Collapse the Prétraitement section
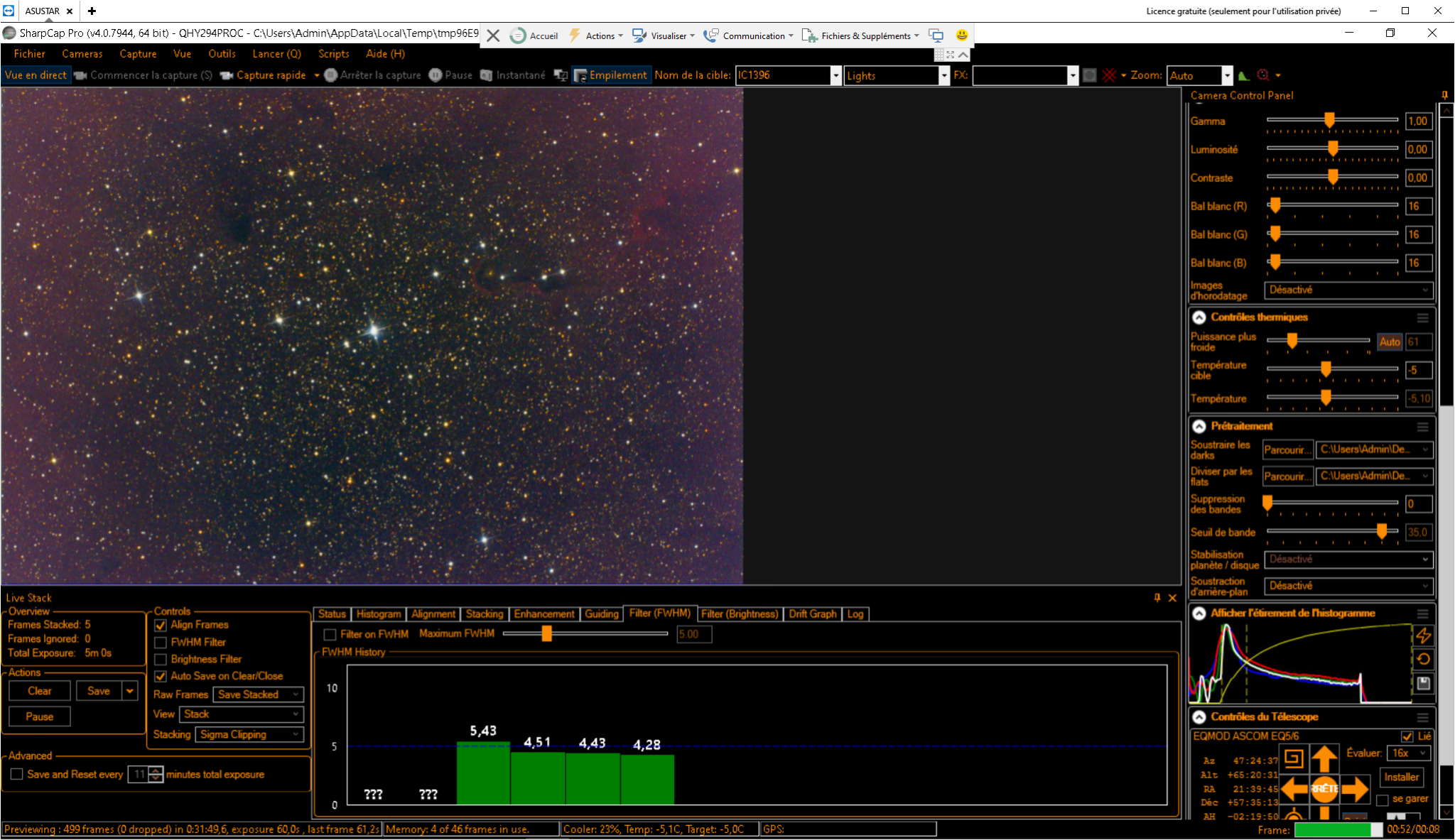Screen dimensions: 1455x840 pos(1199,426)
